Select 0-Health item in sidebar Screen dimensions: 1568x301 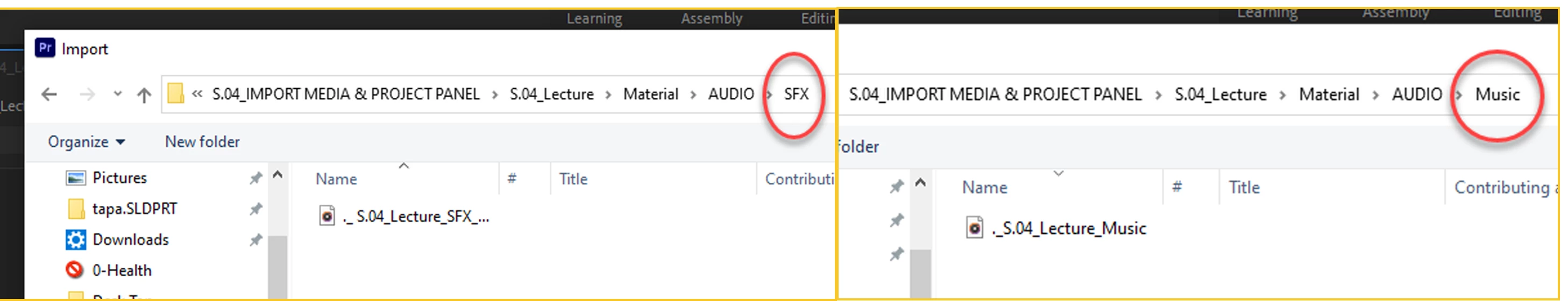[x=122, y=270]
